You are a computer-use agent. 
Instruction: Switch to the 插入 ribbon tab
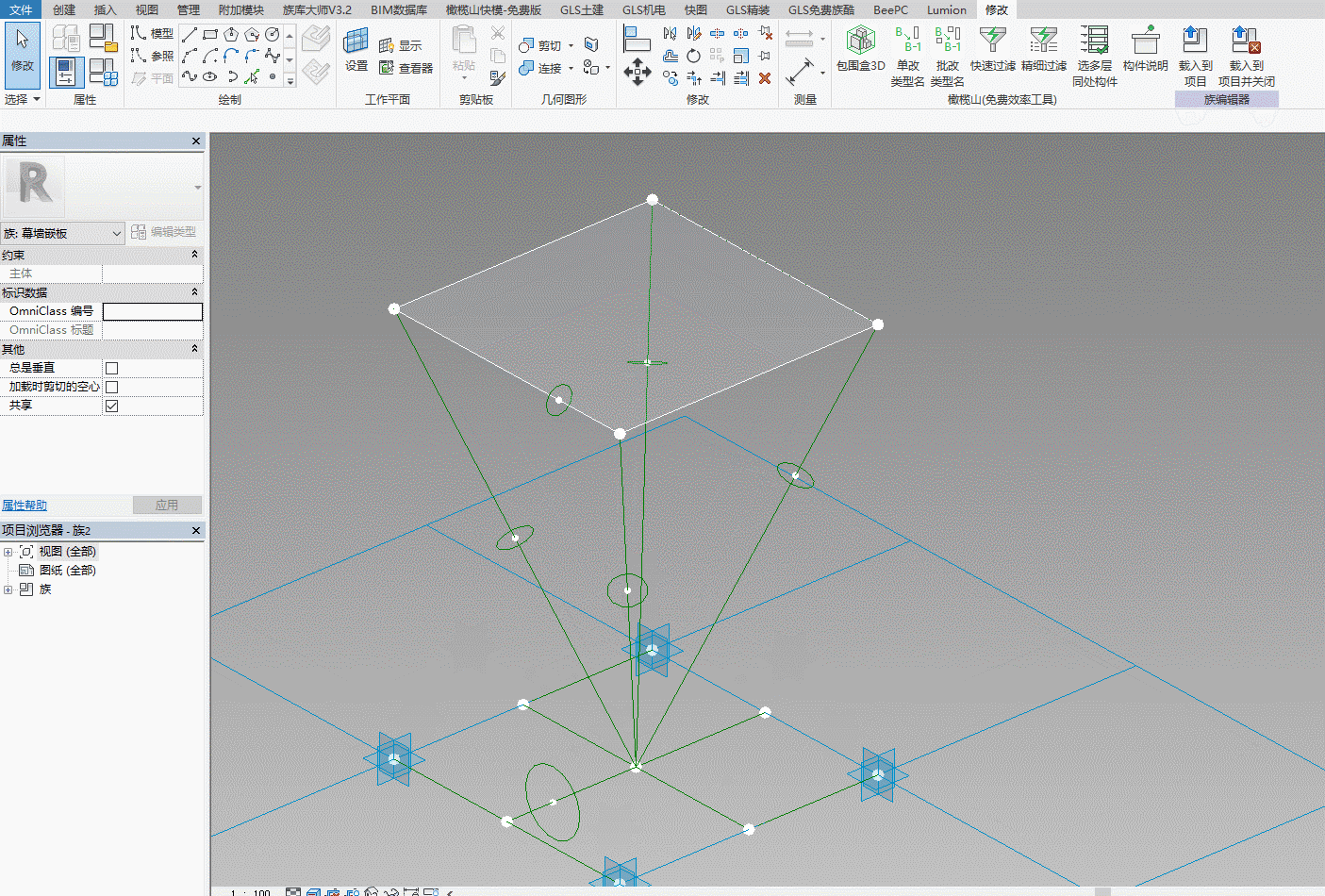tap(106, 9)
